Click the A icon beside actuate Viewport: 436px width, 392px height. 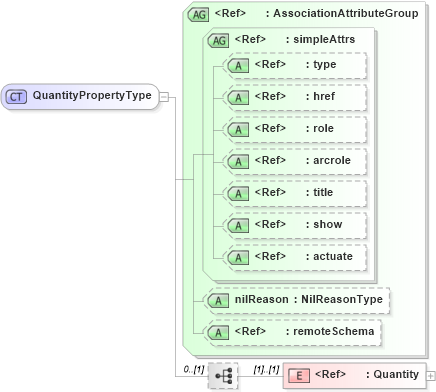238,257
